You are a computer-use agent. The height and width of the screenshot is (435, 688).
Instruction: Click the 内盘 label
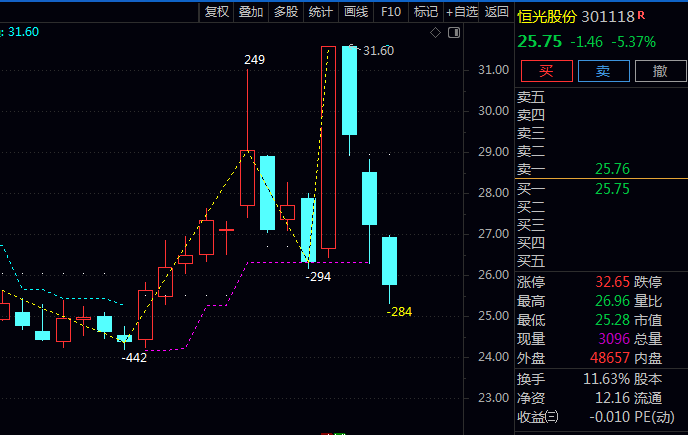point(648,358)
